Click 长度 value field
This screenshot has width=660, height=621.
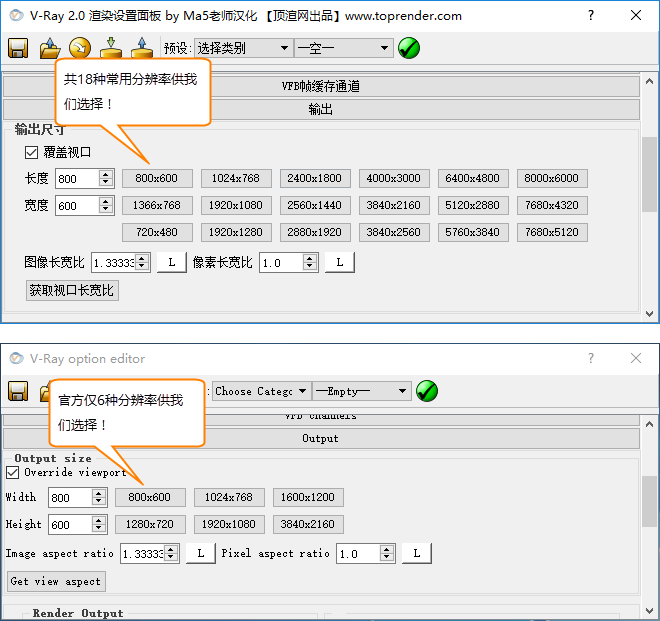(77, 179)
